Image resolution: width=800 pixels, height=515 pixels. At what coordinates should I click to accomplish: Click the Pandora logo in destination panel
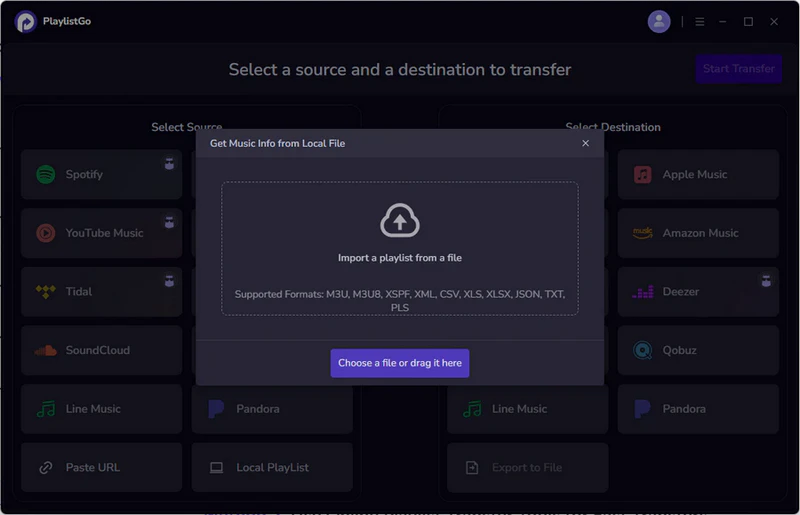click(642, 409)
